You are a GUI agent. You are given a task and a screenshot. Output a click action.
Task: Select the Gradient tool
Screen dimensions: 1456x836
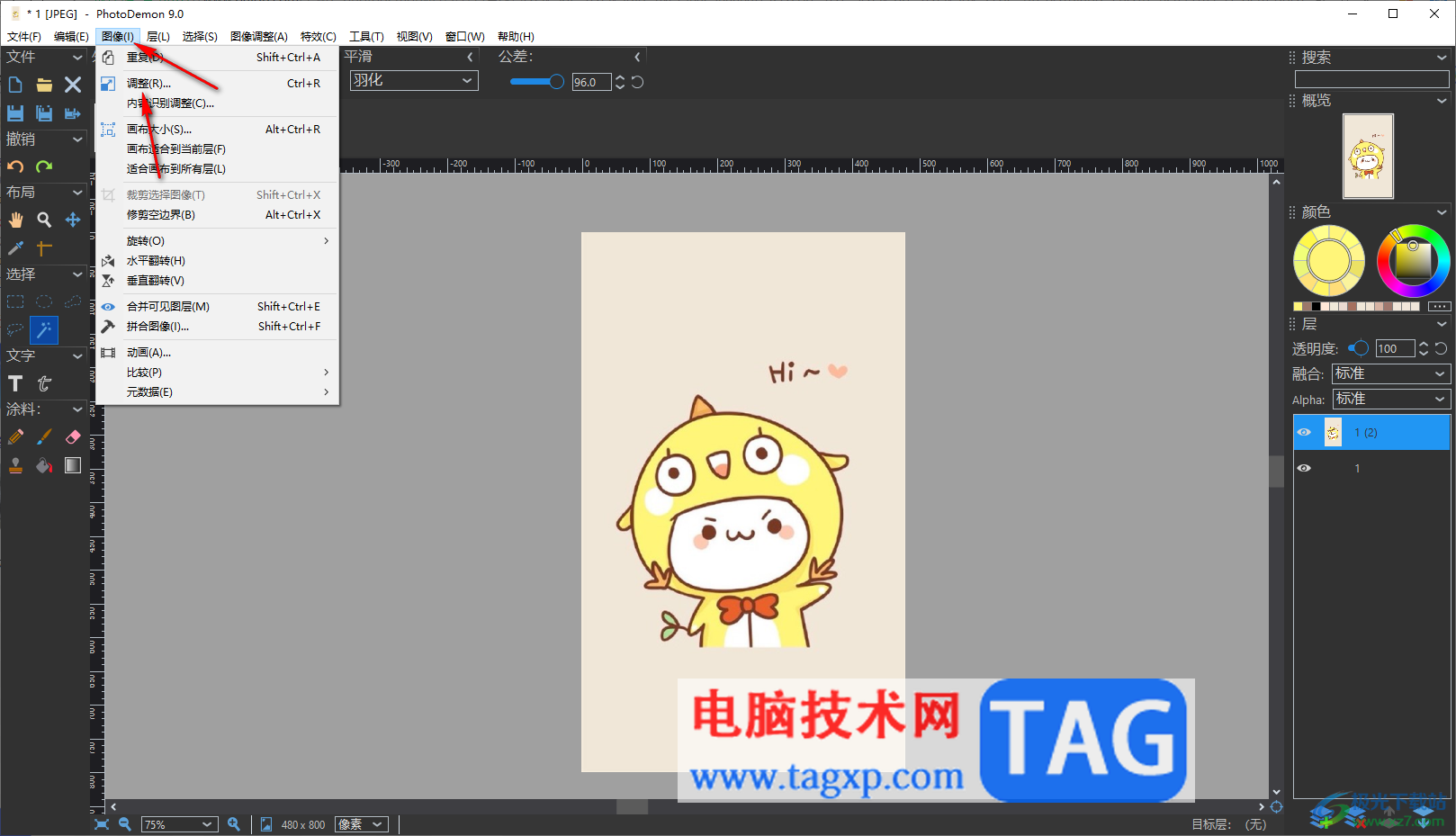[73, 465]
